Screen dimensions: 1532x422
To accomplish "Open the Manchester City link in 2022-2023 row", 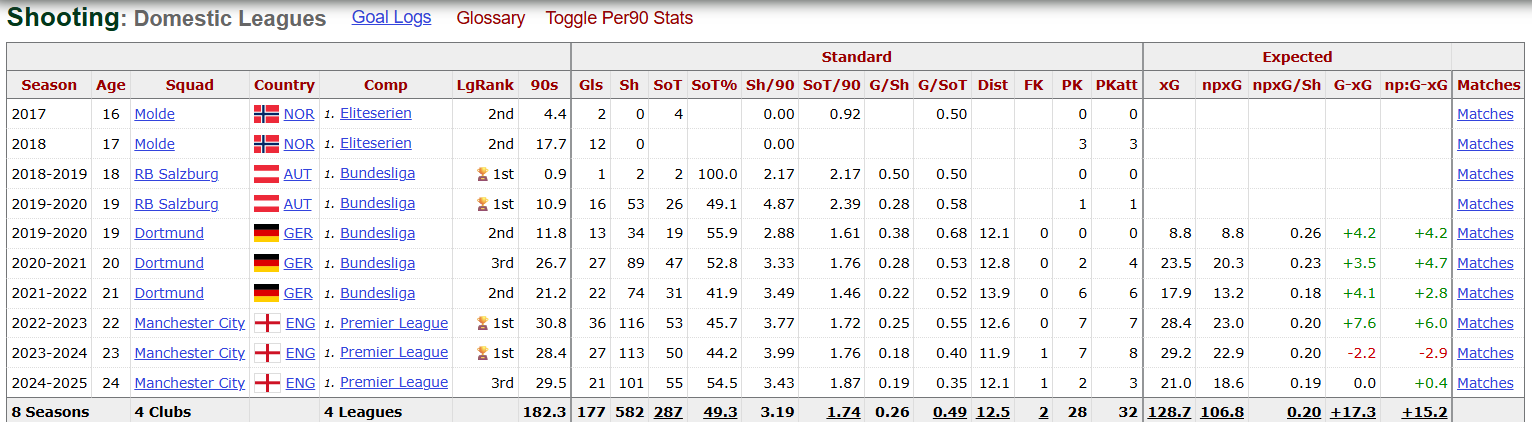I will click(190, 323).
